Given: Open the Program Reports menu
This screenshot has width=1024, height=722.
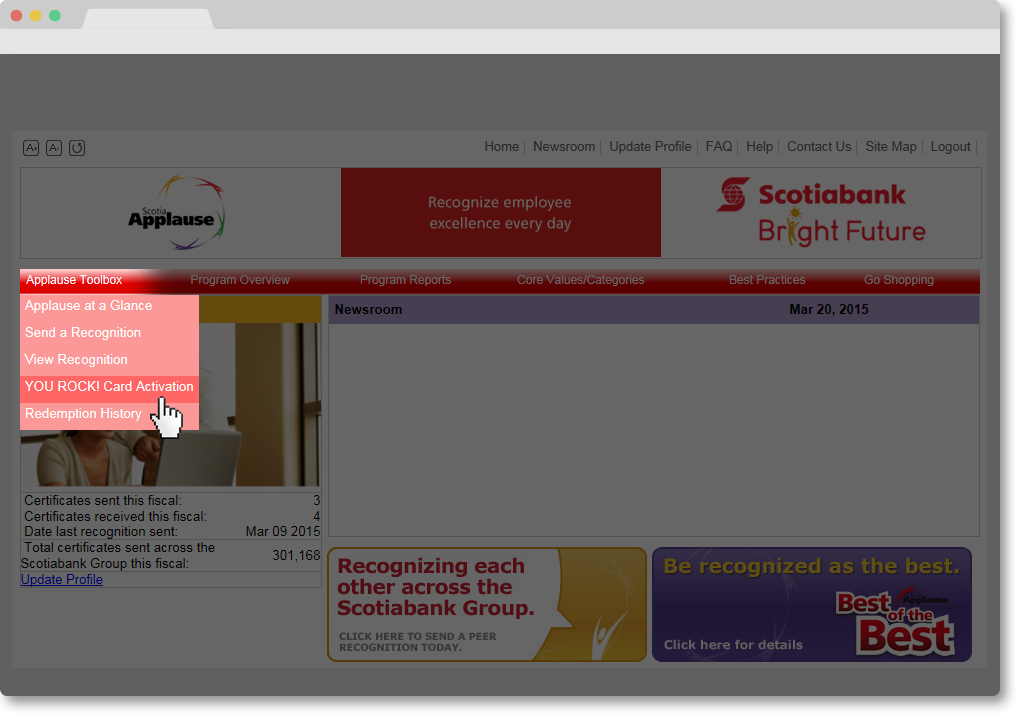Looking at the screenshot, I should point(405,280).
